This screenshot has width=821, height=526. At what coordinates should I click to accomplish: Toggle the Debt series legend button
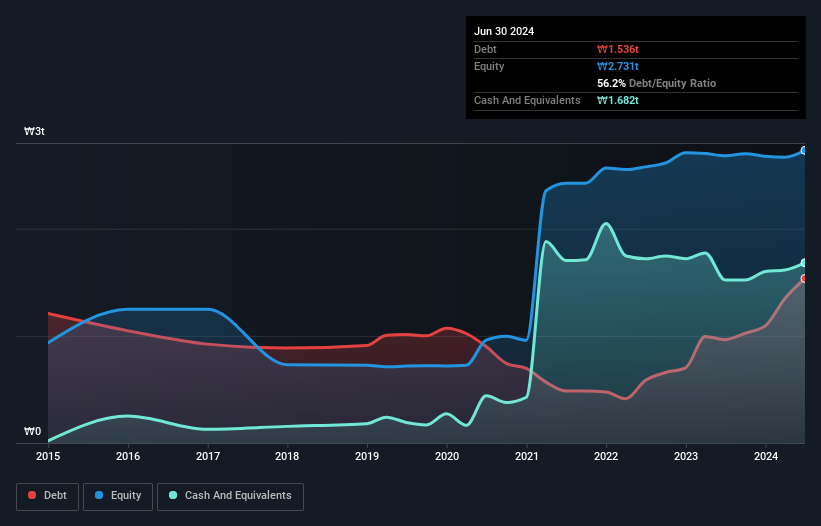coord(48,496)
